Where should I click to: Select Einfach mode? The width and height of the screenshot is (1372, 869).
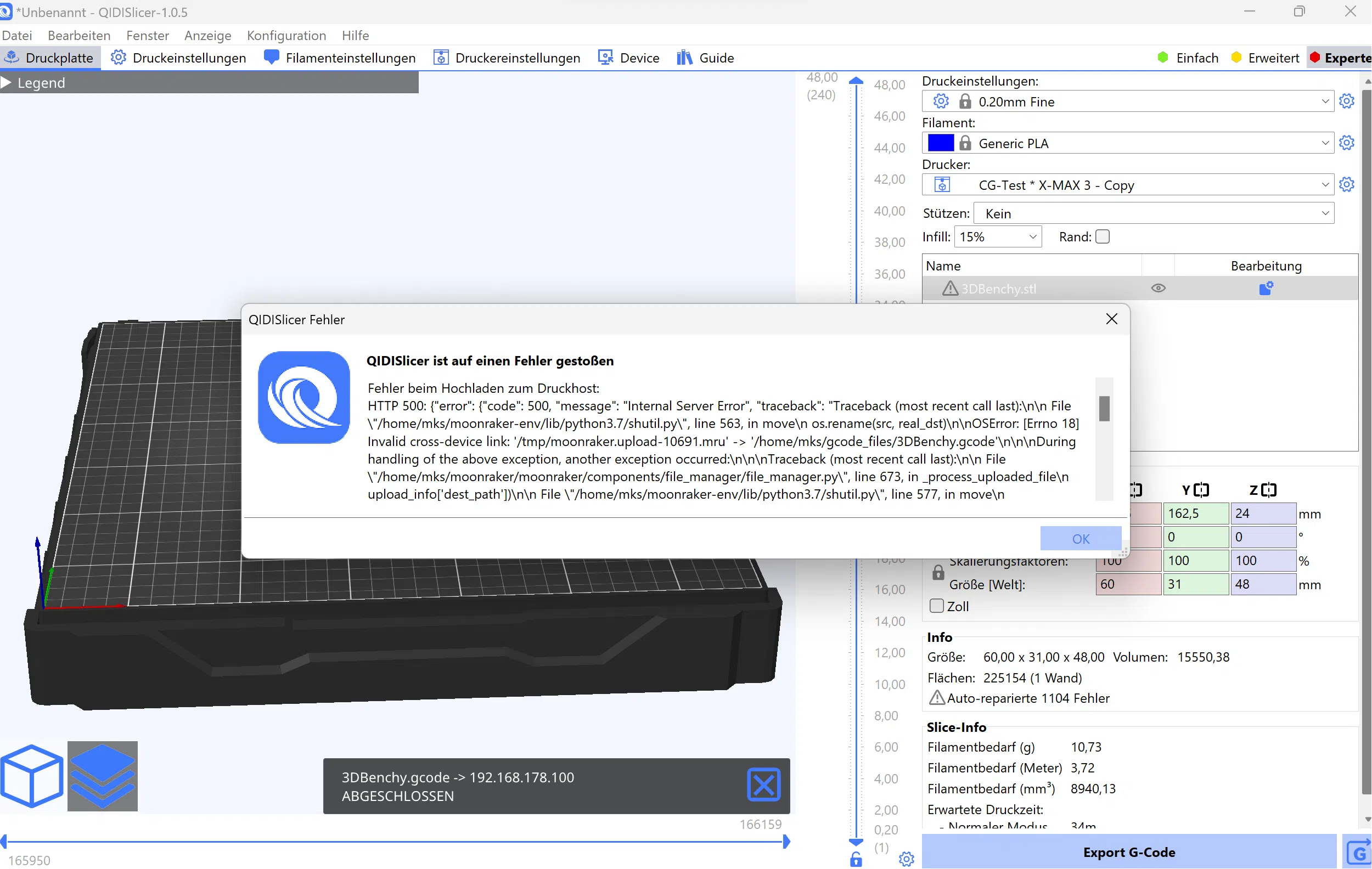1189,58
